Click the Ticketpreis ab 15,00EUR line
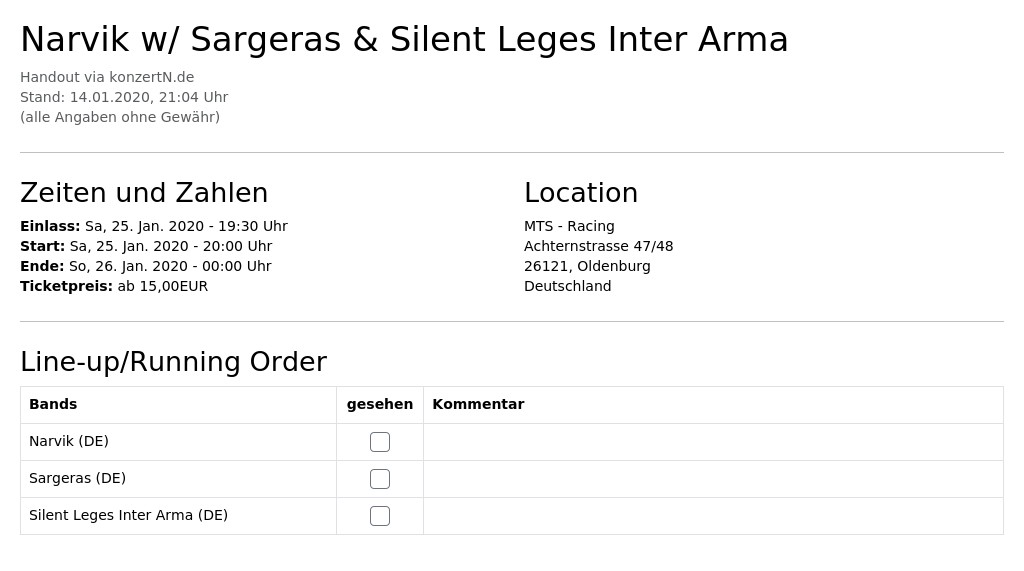1024x571 pixels. click(114, 286)
